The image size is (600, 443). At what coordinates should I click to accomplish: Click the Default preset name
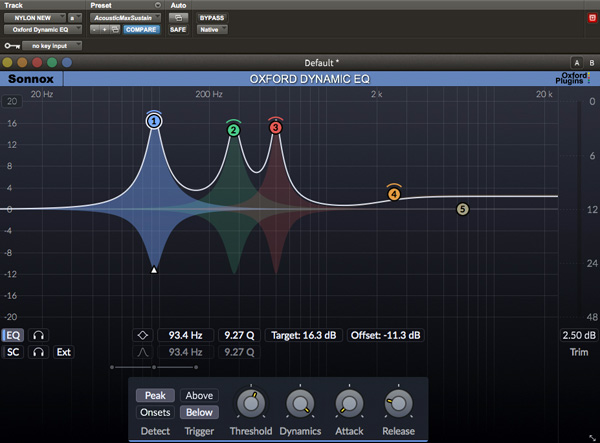coord(321,63)
